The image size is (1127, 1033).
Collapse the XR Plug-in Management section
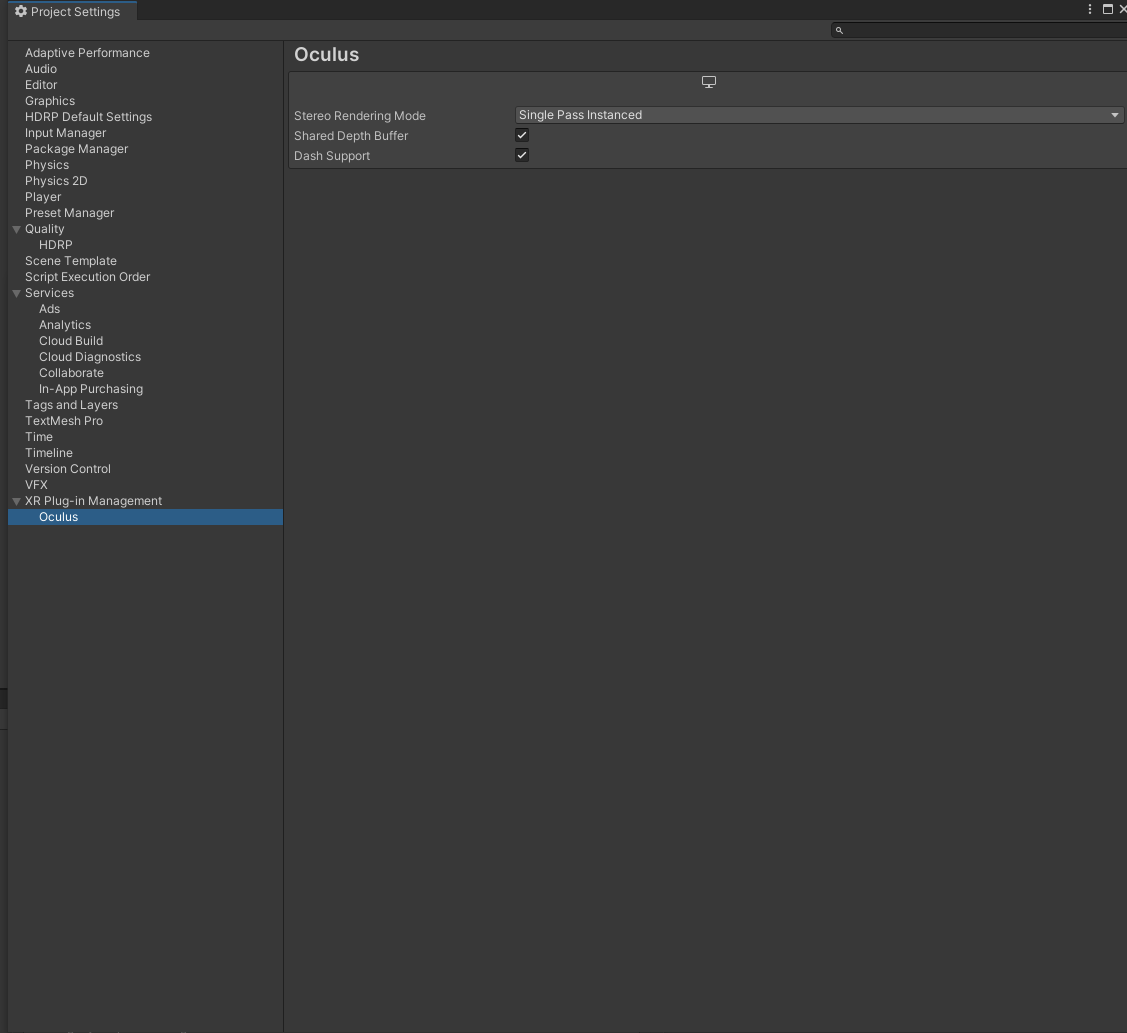click(16, 500)
